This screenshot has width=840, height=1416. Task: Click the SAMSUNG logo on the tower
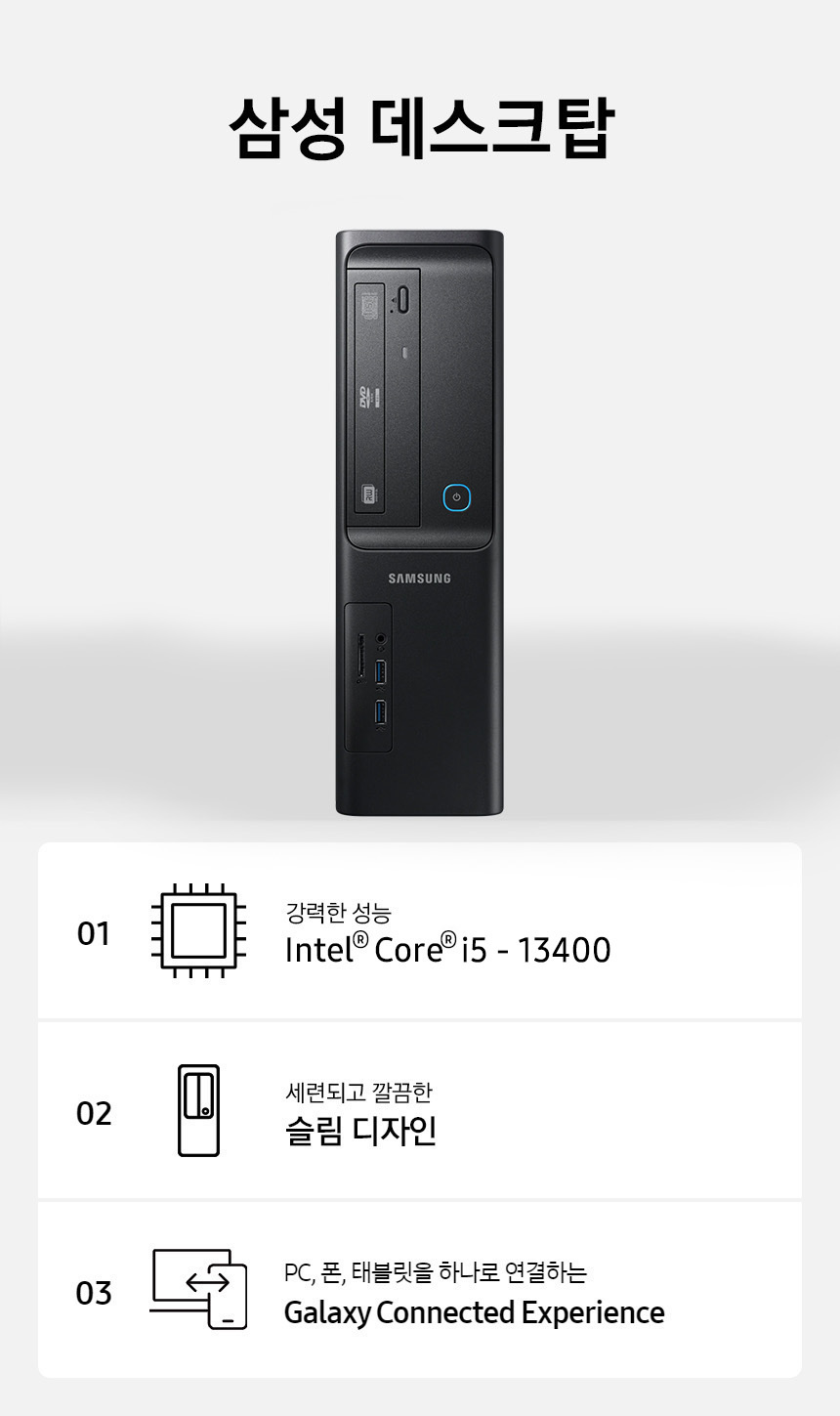click(x=420, y=579)
